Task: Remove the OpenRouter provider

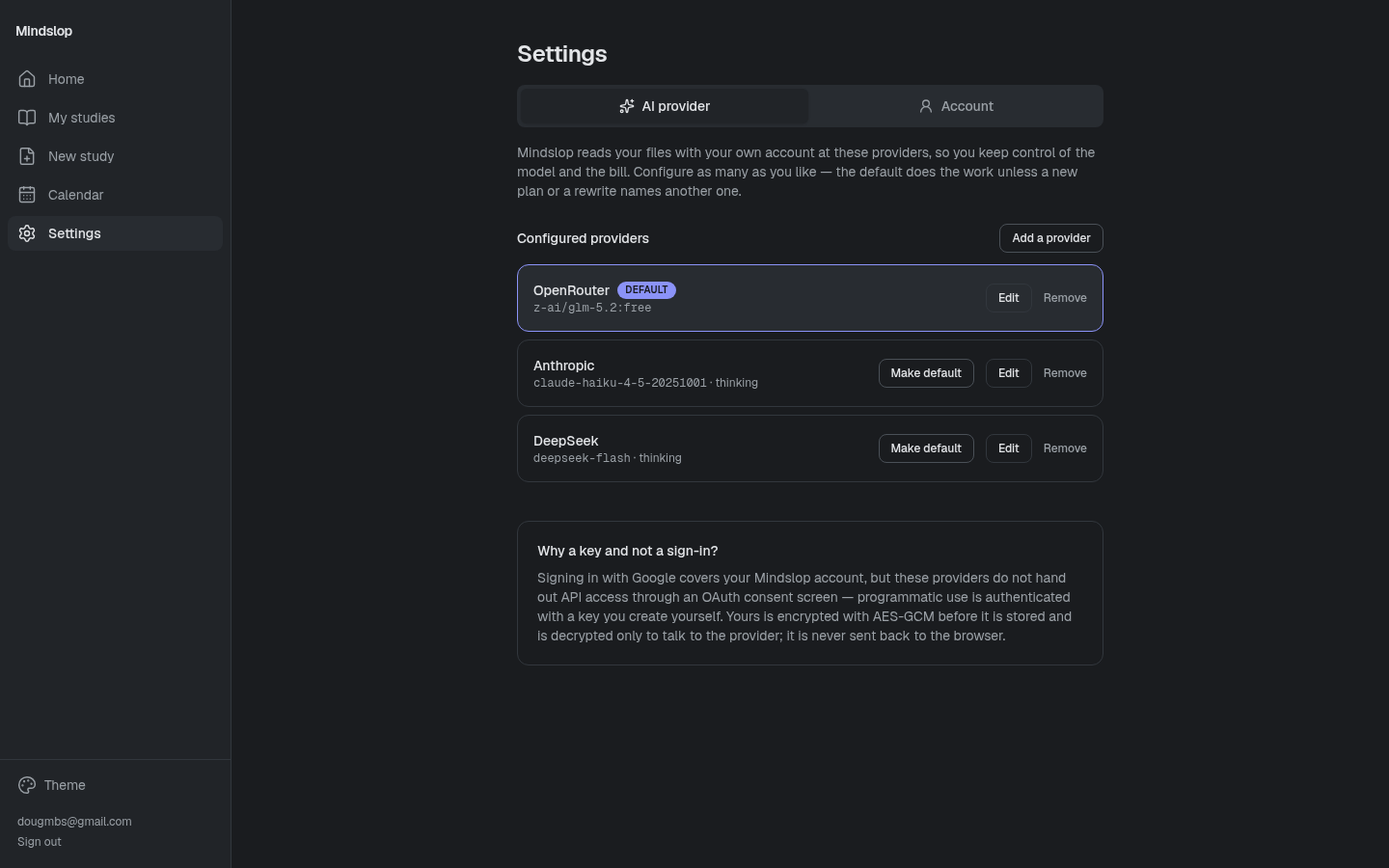Action: pos(1065,298)
